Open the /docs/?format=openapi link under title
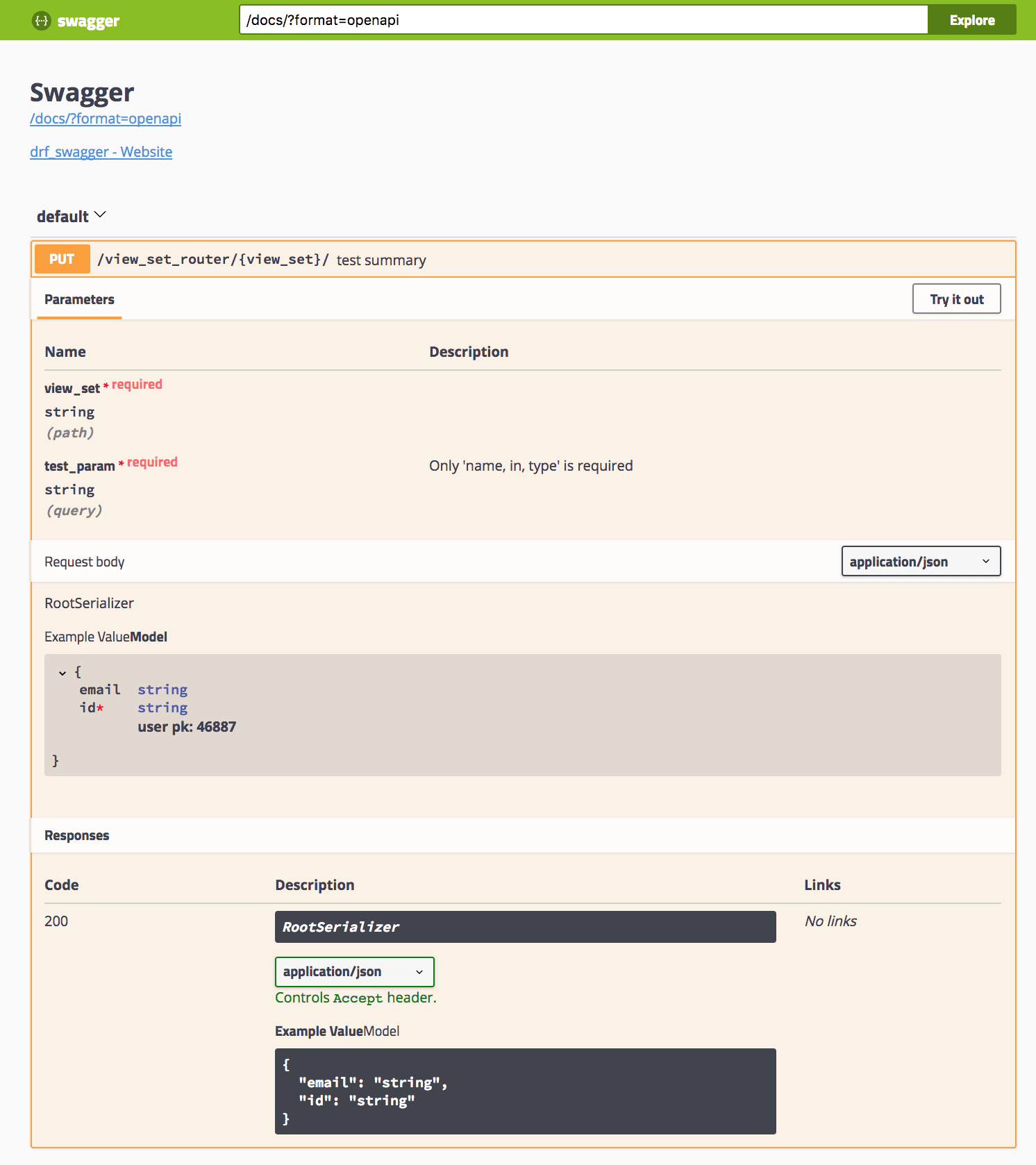The height and width of the screenshot is (1165, 1036). click(x=106, y=119)
